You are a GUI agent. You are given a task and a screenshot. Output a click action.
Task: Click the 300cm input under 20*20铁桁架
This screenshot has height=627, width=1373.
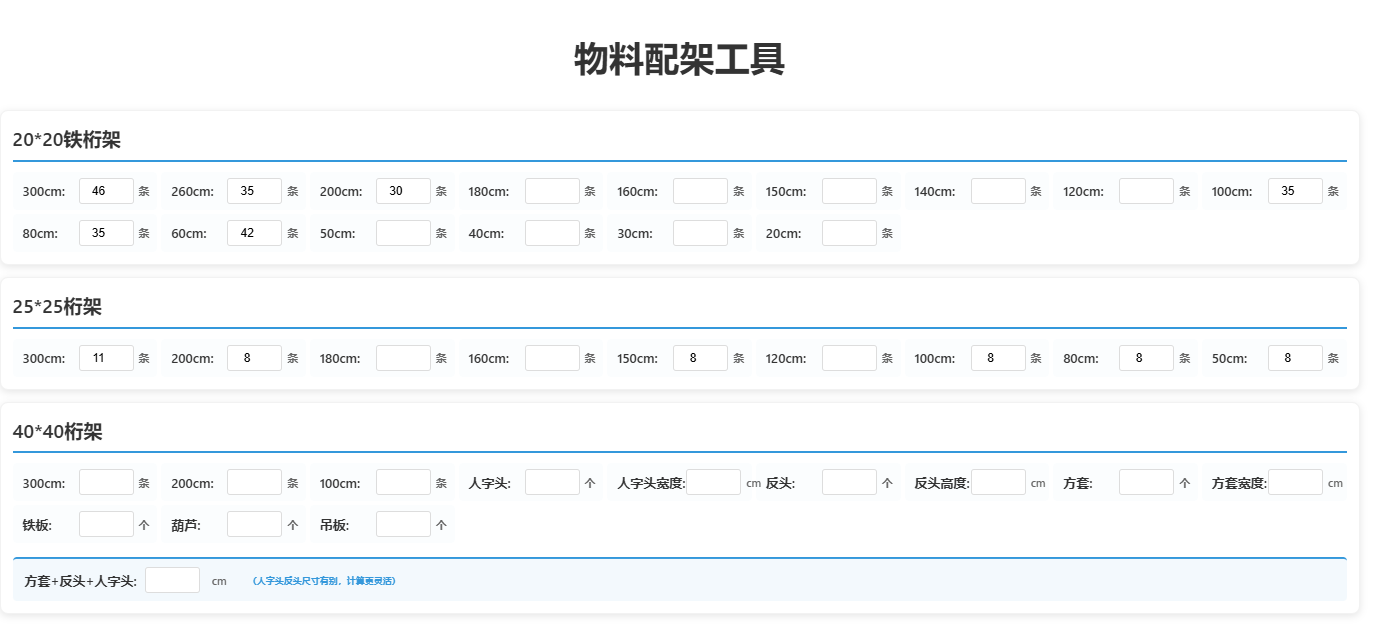tap(106, 191)
